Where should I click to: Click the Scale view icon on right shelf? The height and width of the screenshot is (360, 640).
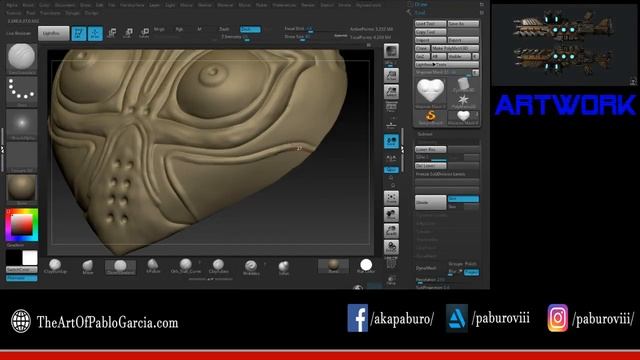tap(391, 231)
